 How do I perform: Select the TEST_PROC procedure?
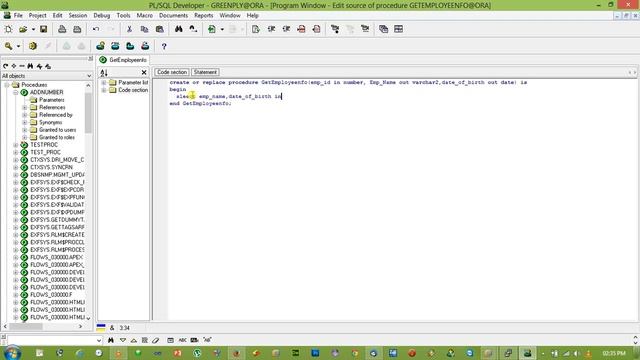point(45,152)
